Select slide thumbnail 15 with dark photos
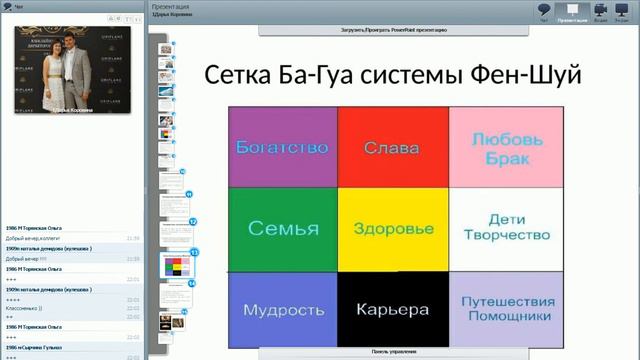This screenshot has width=640, height=360. pyautogui.click(x=171, y=322)
